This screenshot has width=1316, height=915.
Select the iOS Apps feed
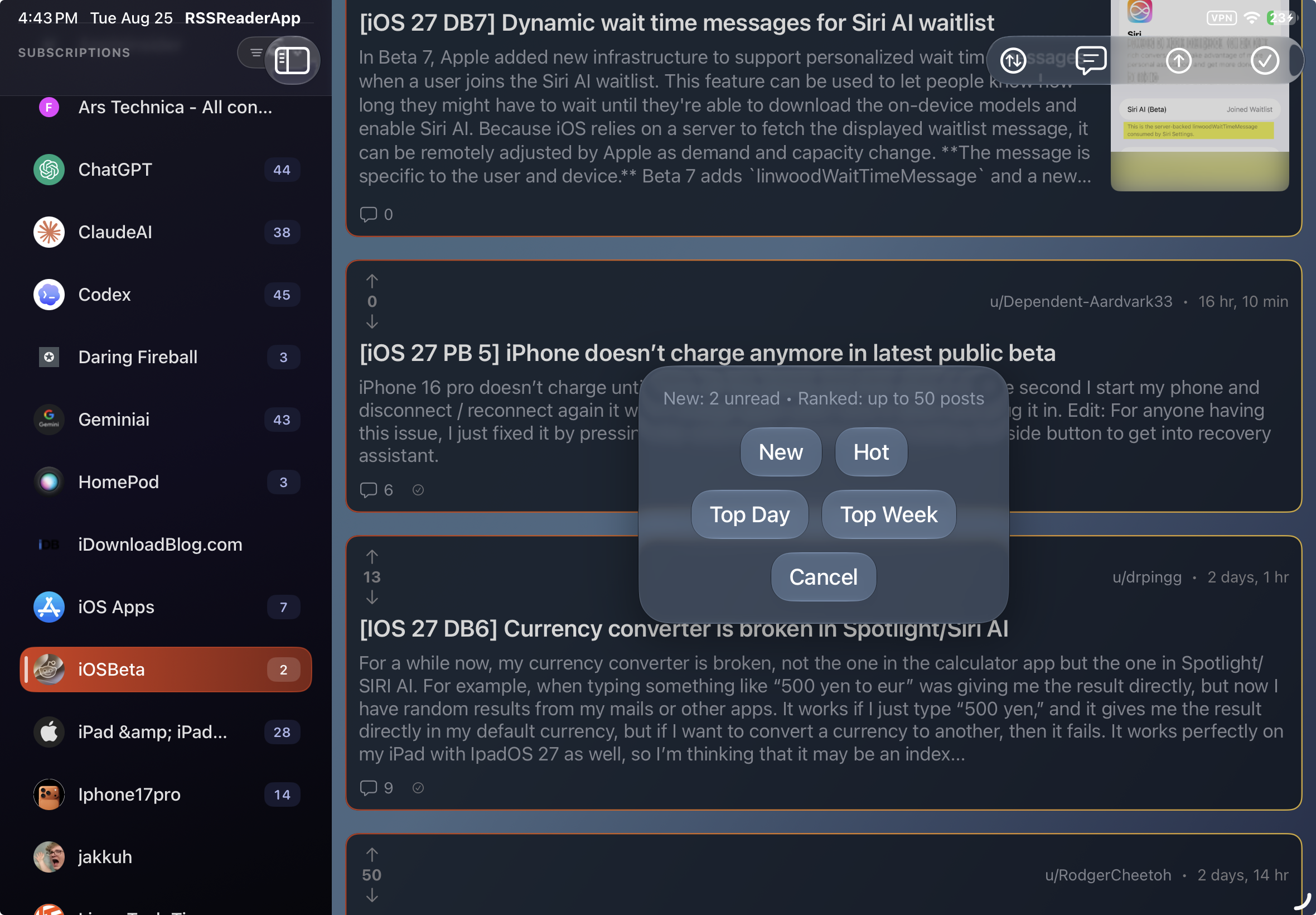pyautogui.click(x=166, y=607)
